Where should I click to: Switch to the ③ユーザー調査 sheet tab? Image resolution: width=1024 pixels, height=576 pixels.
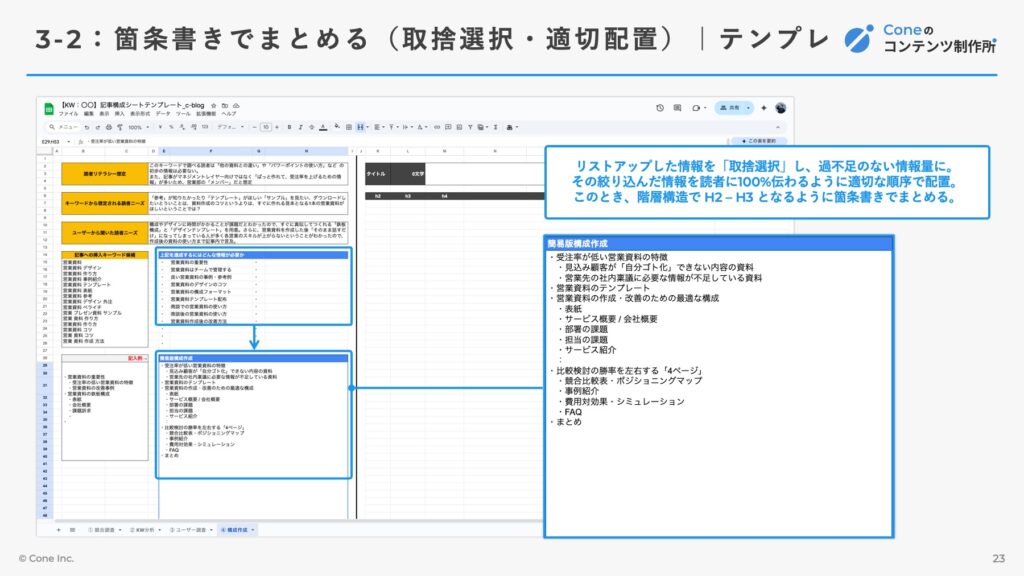[191, 530]
